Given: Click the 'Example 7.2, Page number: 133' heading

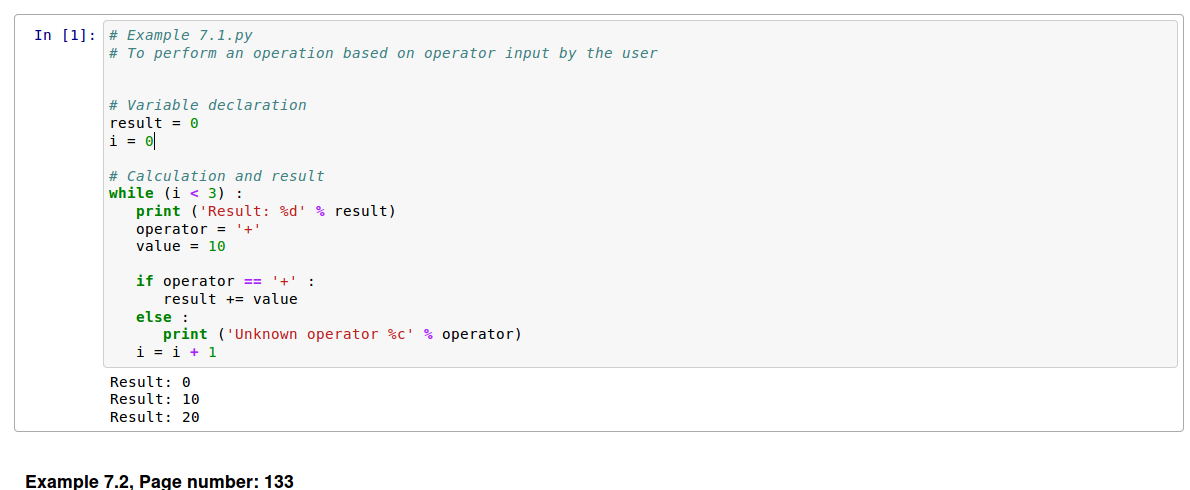Looking at the screenshot, I should (x=159, y=482).
